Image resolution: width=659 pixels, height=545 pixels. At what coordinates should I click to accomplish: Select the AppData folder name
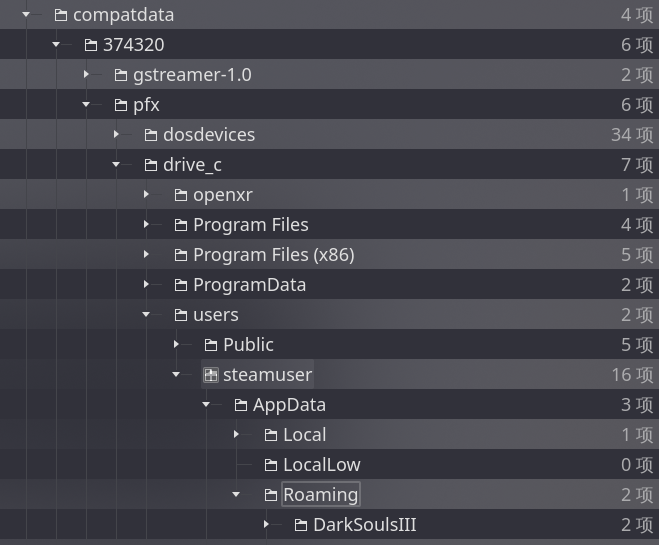point(289,405)
